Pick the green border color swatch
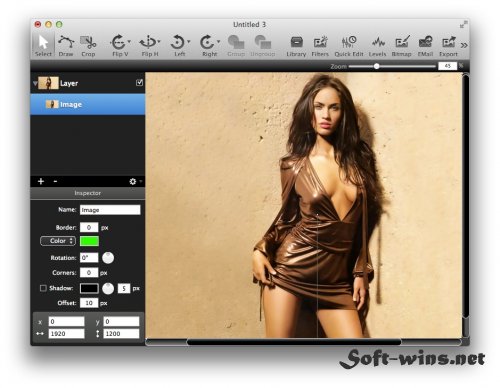The width and height of the screenshot is (500, 388). pos(89,241)
